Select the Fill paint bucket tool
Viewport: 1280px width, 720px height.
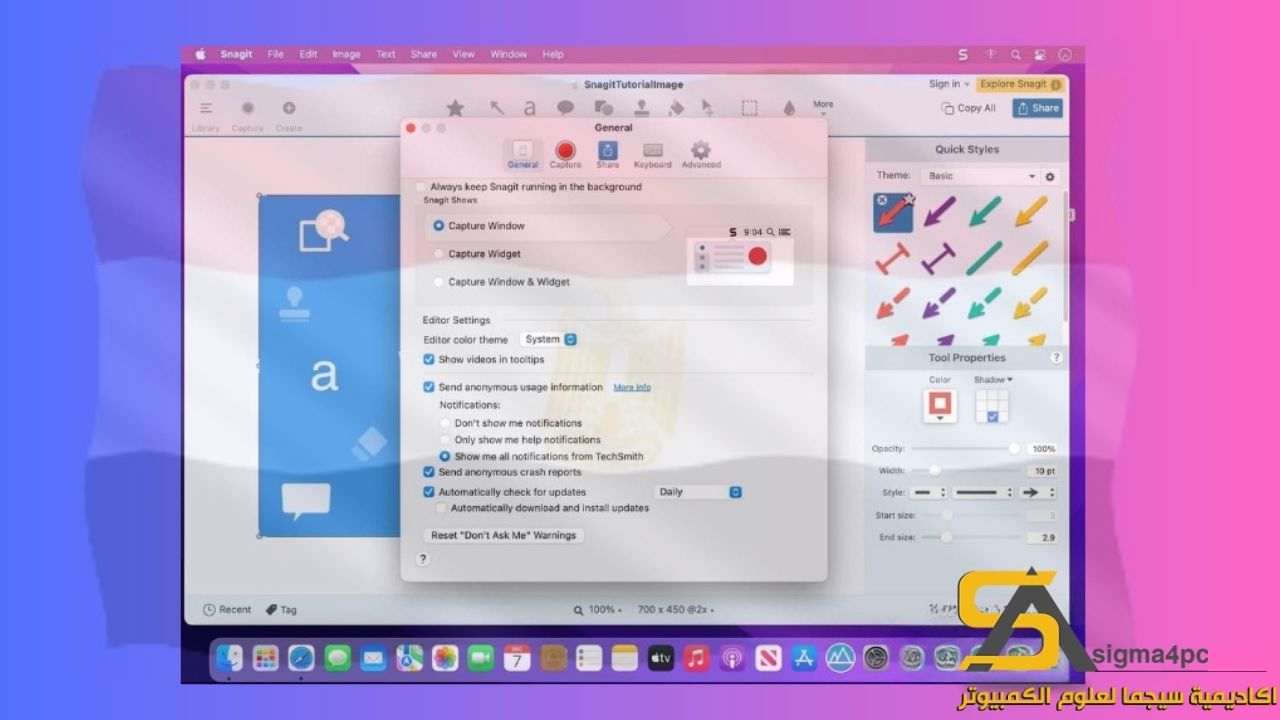coord(676,108)
